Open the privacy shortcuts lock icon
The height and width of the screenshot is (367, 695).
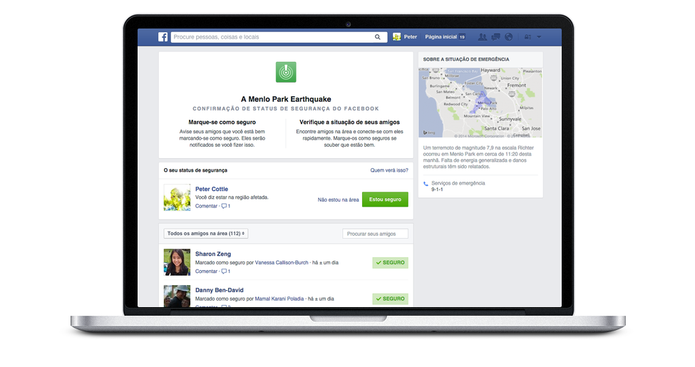pyautogui.click(x=527, y=37)
